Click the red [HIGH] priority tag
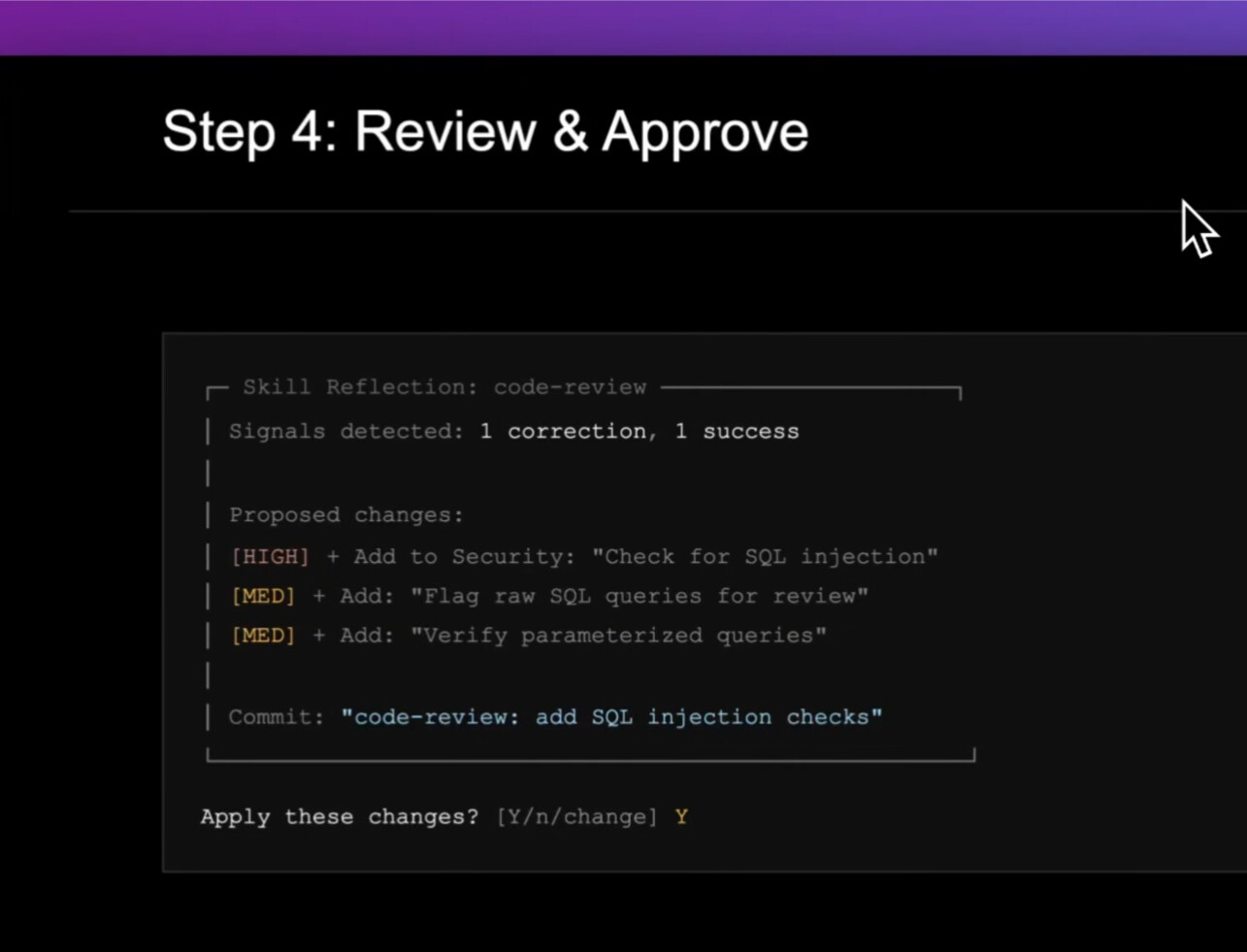Viewport: 1247px width, 952px height. pyautogui.click(x=270, y=557)
